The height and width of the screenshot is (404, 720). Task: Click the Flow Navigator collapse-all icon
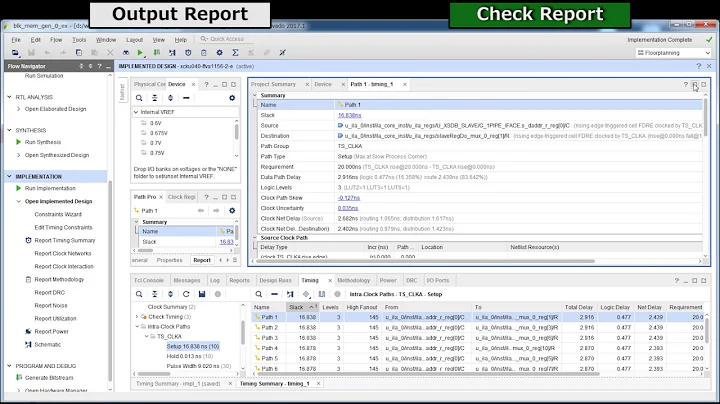pos(81,66)
